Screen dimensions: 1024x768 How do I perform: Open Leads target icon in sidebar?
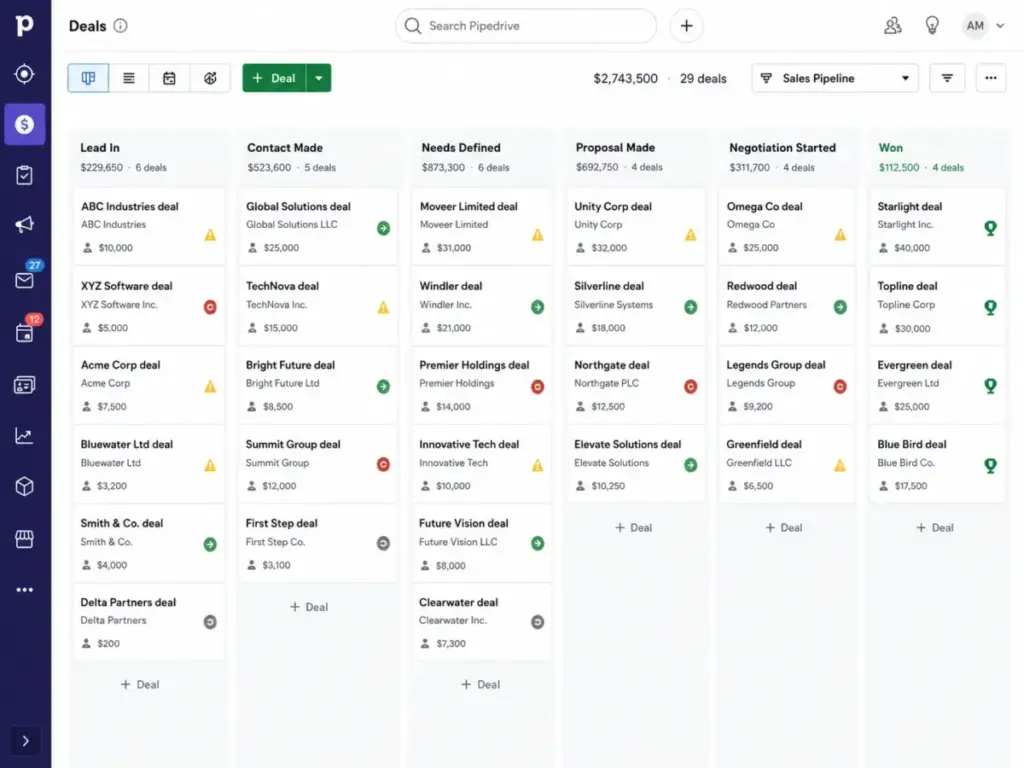pos(24,74)
